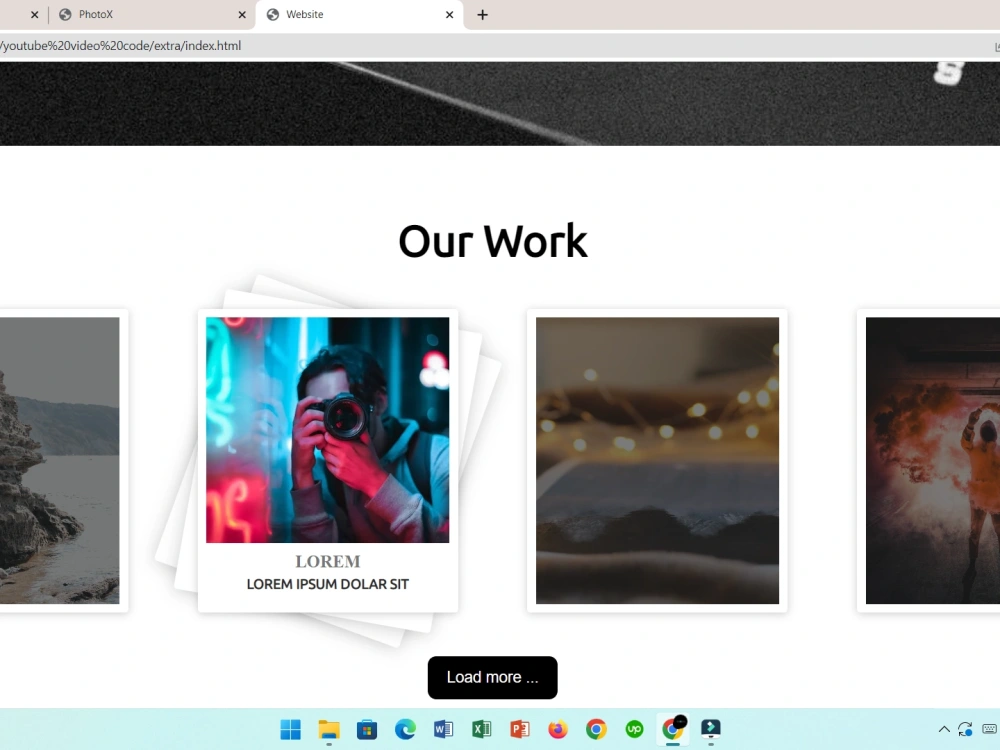Click the LOREM card title
The width and height of the screenshot is (1000, 750).
pyautogui.click(x=327, y=561)
